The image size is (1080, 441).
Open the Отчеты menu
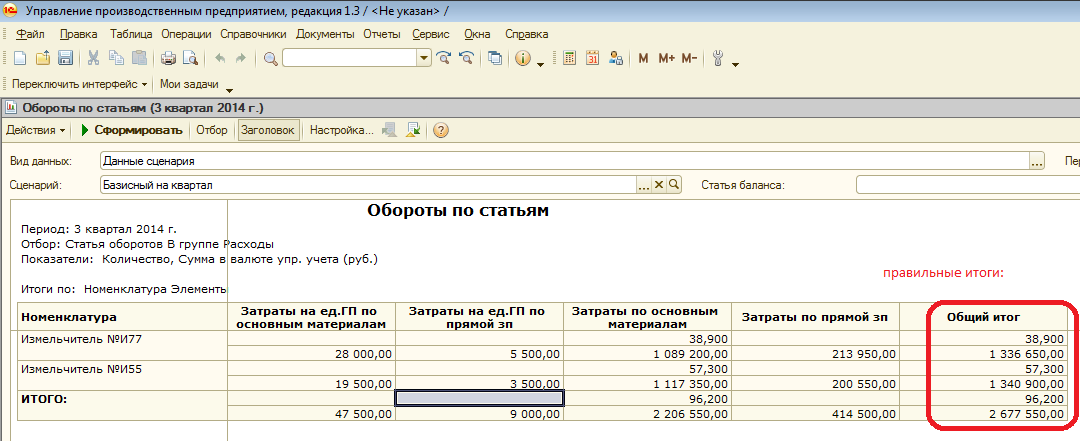tap(381, 34)
